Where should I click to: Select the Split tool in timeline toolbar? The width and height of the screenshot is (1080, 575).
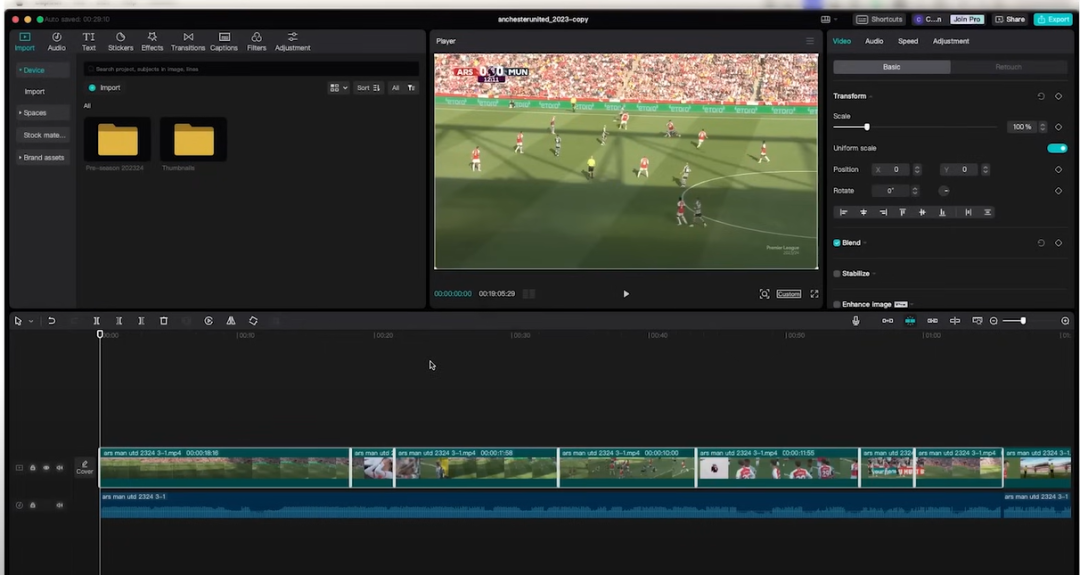tap(97, 321)
